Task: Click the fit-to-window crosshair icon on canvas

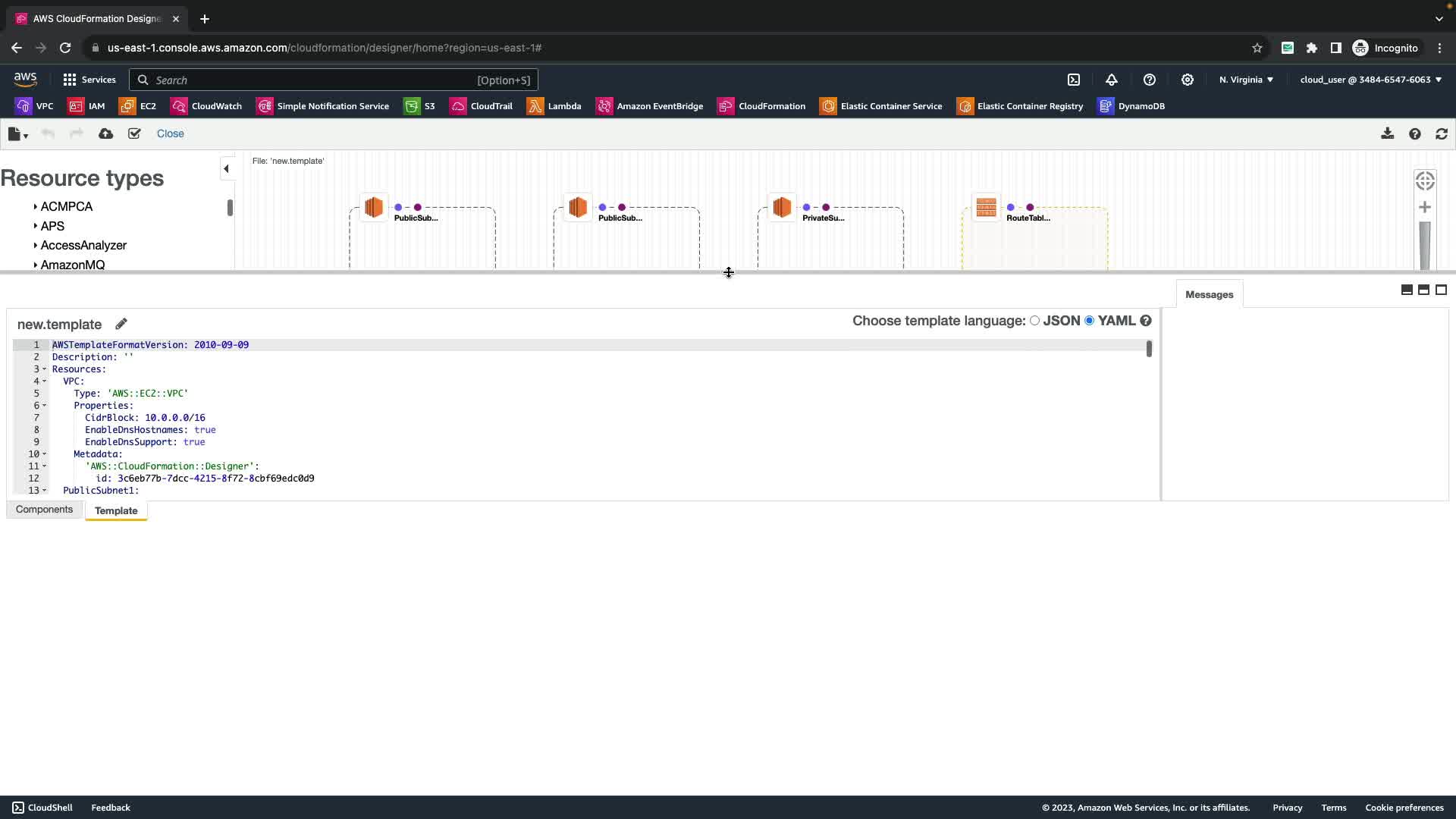Action: 1425,180
